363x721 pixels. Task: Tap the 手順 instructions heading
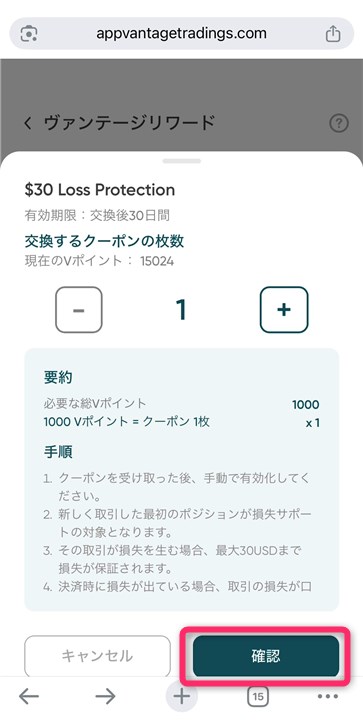(58, 452)
